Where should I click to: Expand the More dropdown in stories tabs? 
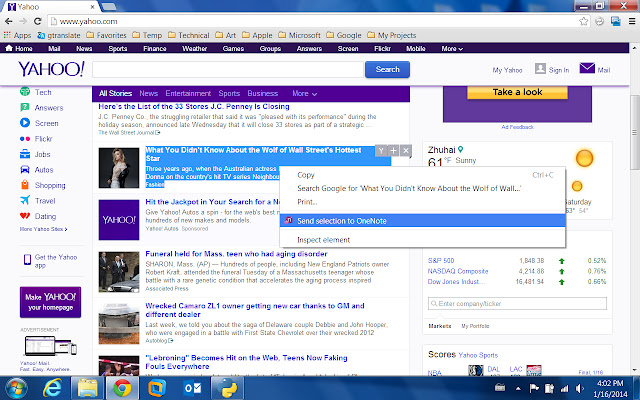pyautogui.click(x=302, y=94)
